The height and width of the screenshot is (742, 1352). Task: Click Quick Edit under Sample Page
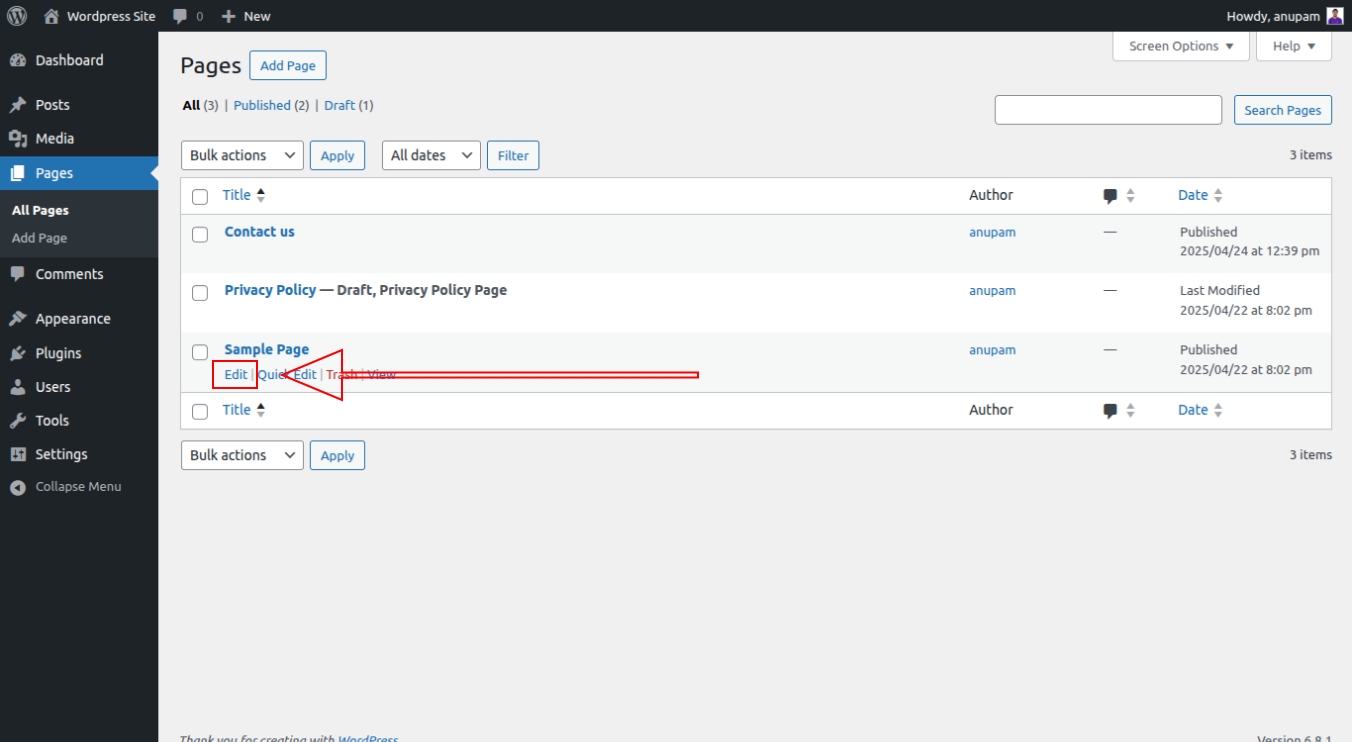click(x=287, y=374)
